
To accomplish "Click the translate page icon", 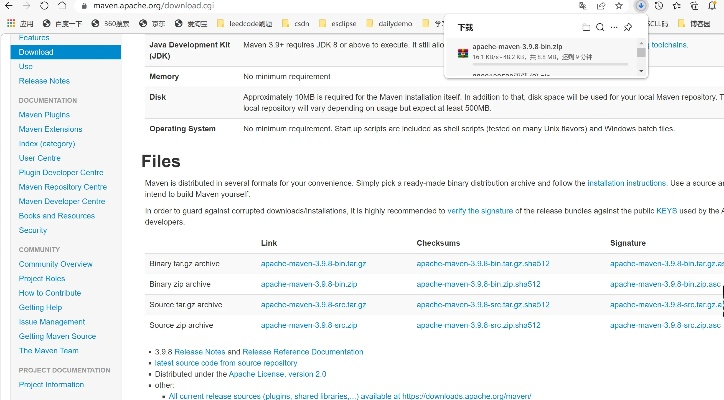I will 582,5.
